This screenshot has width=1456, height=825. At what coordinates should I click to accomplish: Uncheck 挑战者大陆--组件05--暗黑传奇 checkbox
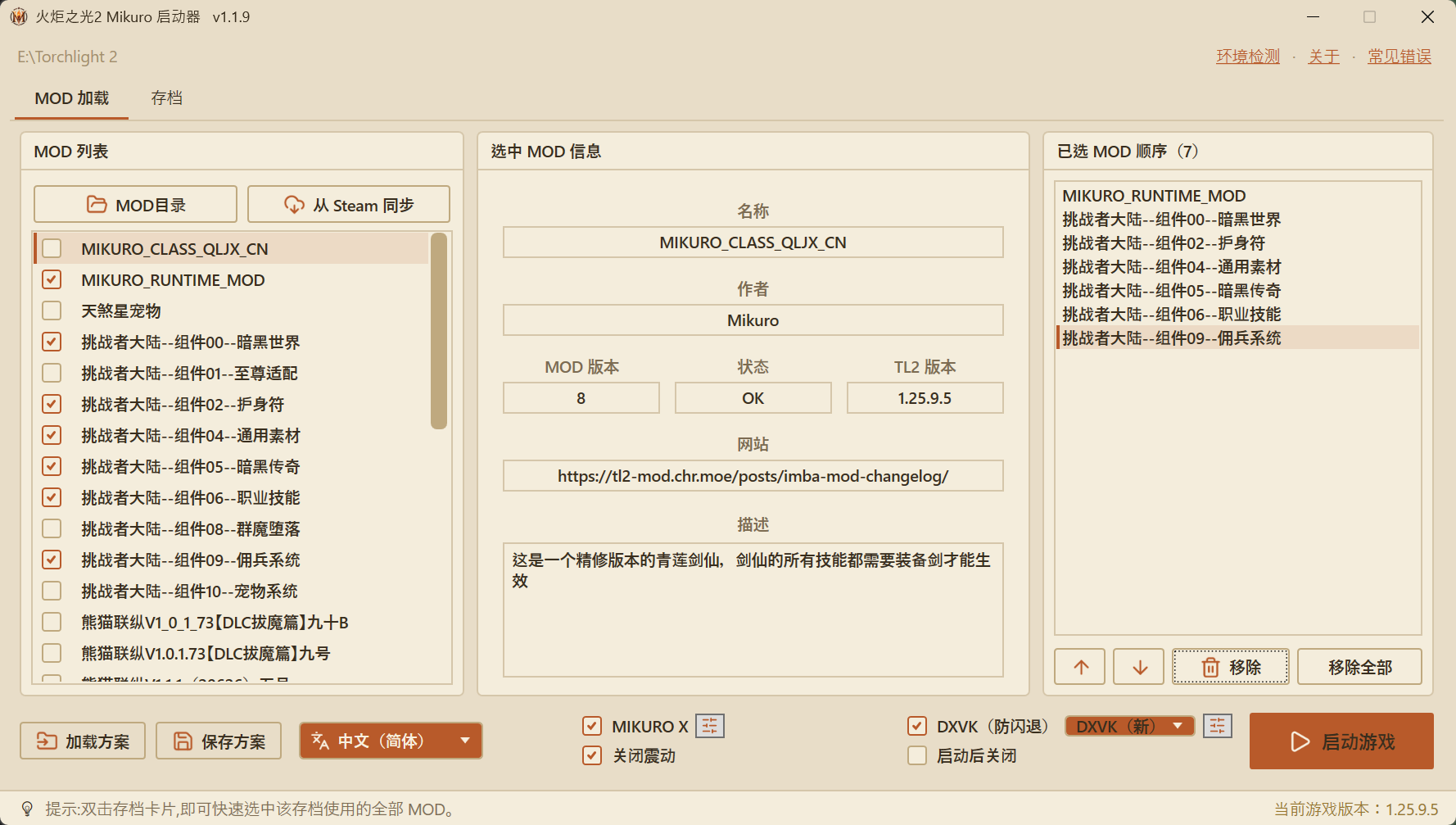pyautogui.click(x=52, y=466)
